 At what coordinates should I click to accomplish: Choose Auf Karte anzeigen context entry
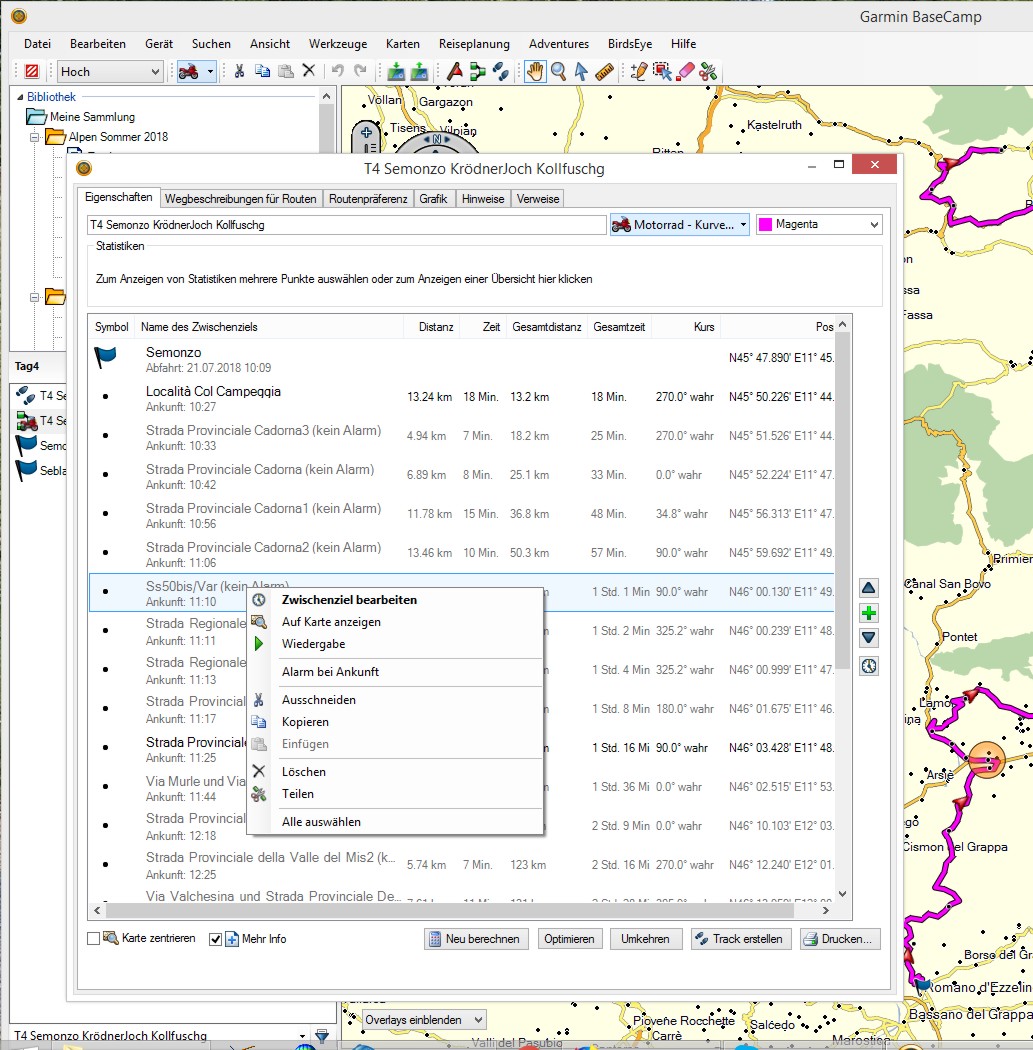(395, 622)
